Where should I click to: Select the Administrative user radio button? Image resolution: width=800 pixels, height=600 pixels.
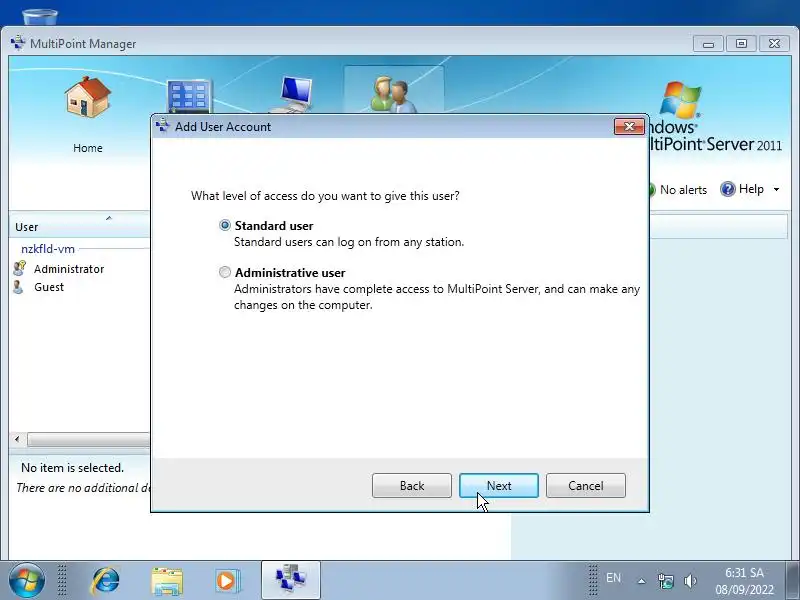pyautogui.click(x=224, y=272)
